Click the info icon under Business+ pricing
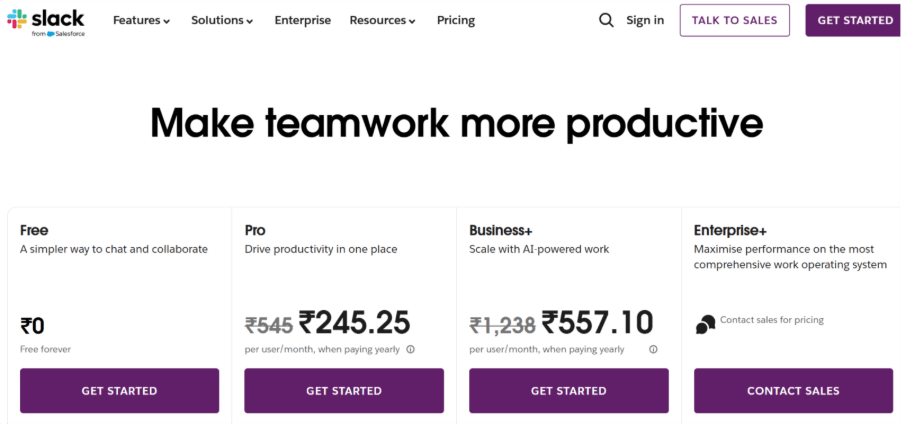This screenshot has width=901, height=424. 653,350
